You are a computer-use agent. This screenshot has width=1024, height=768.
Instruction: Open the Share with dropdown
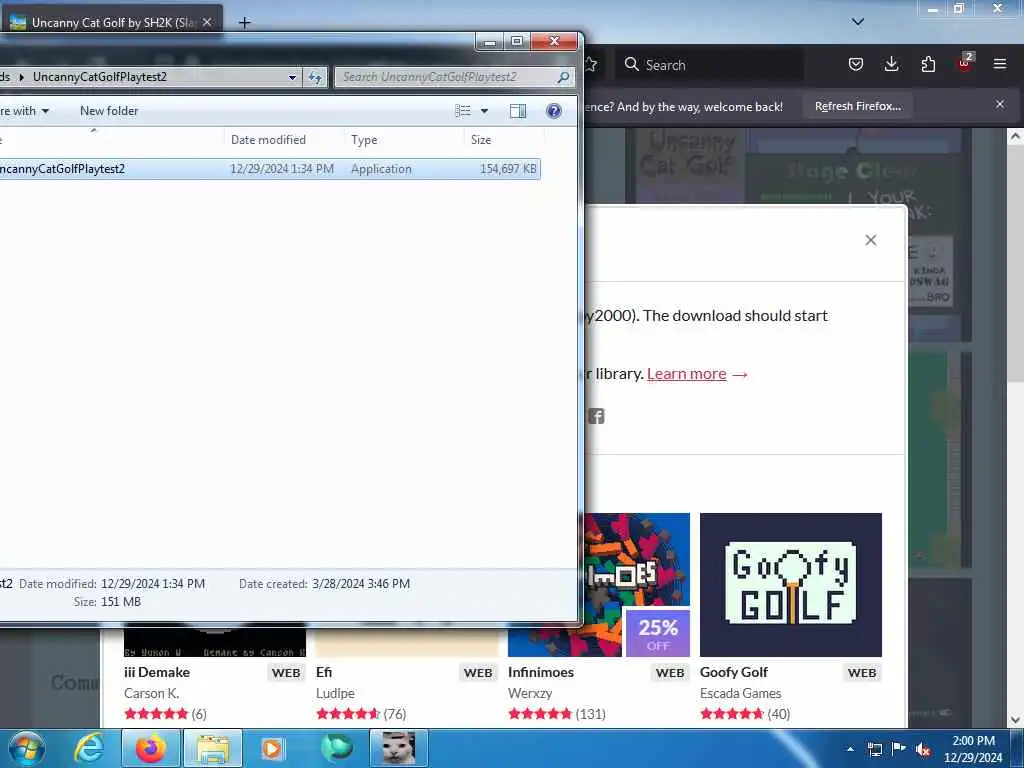pyautogui.click(x=24, y=111)
